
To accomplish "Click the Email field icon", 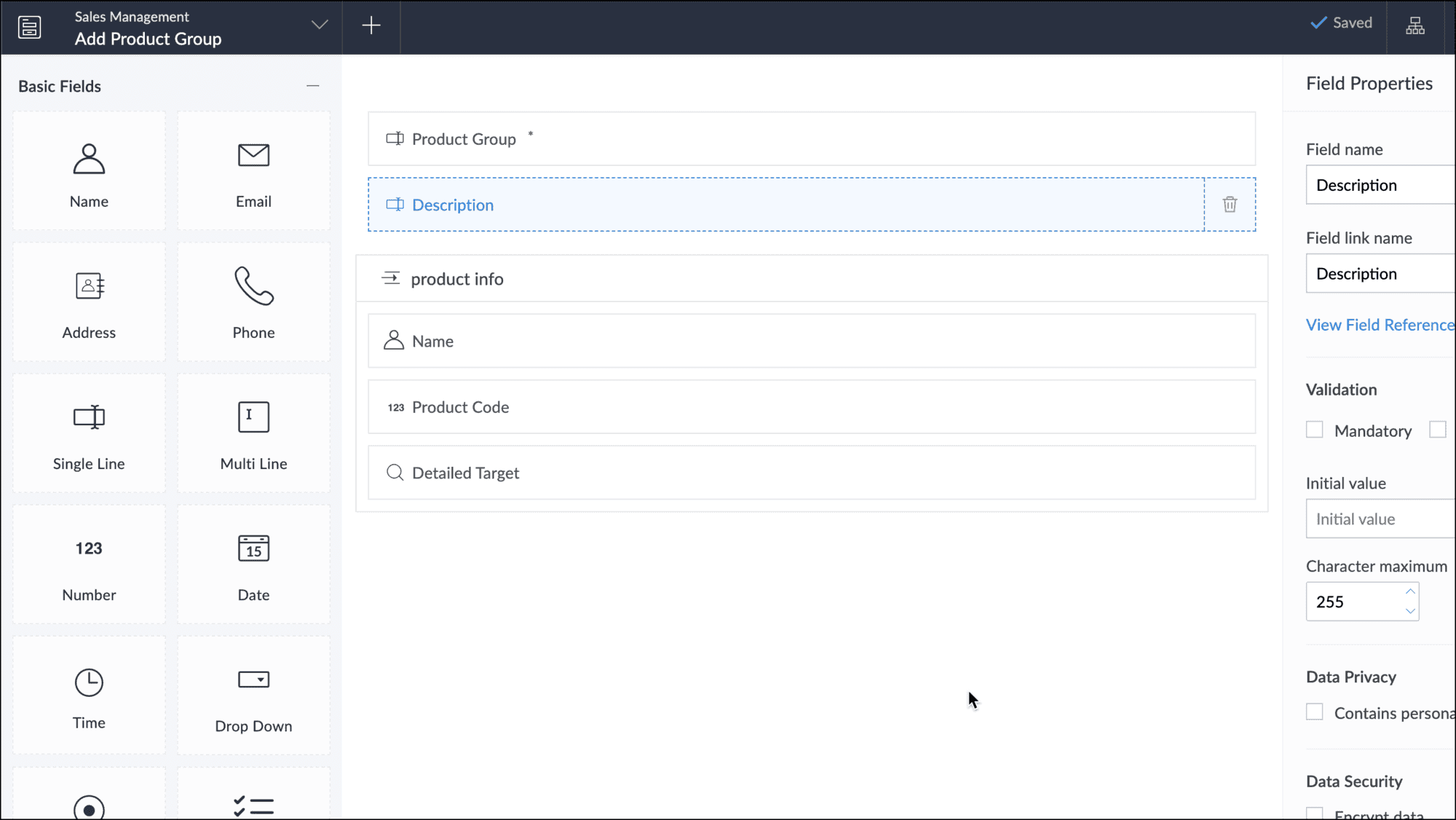I will tap(253, 155).
